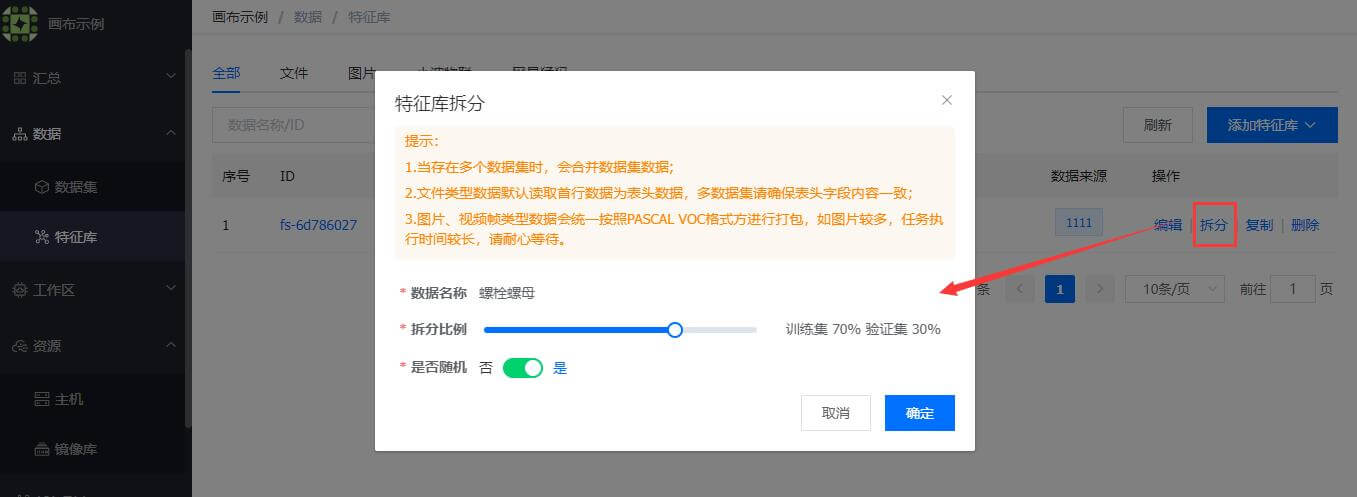Expand the 工作区 menu chevron

click(171, 289)
